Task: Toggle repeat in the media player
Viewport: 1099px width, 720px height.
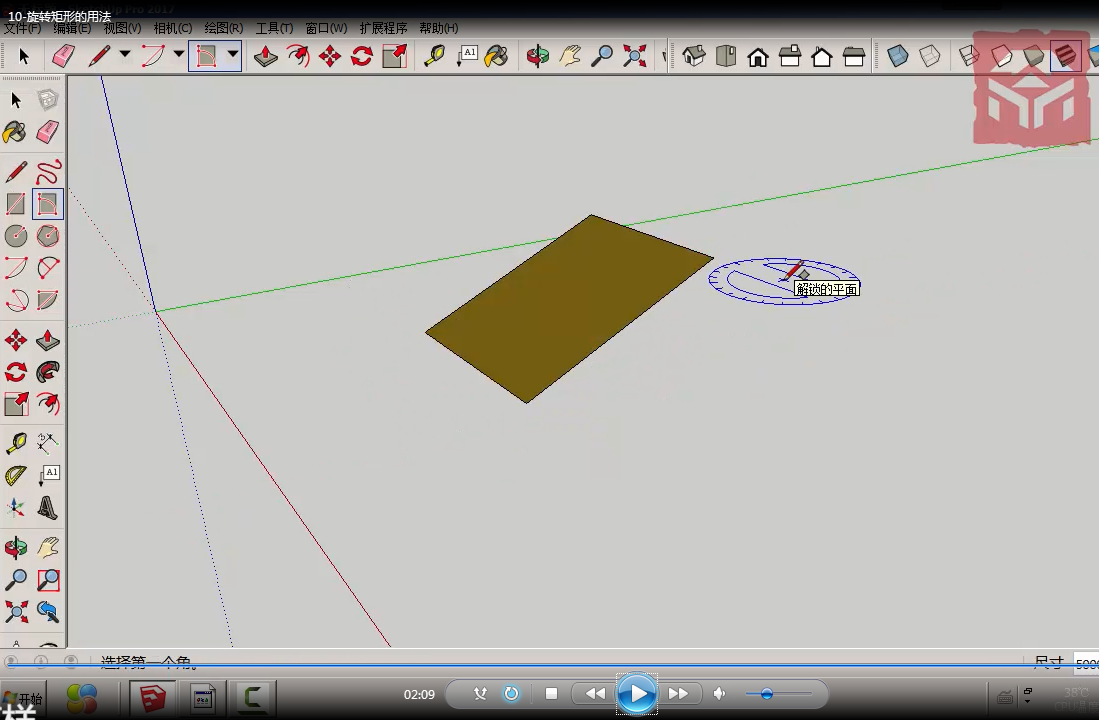Action: point(511,694)
